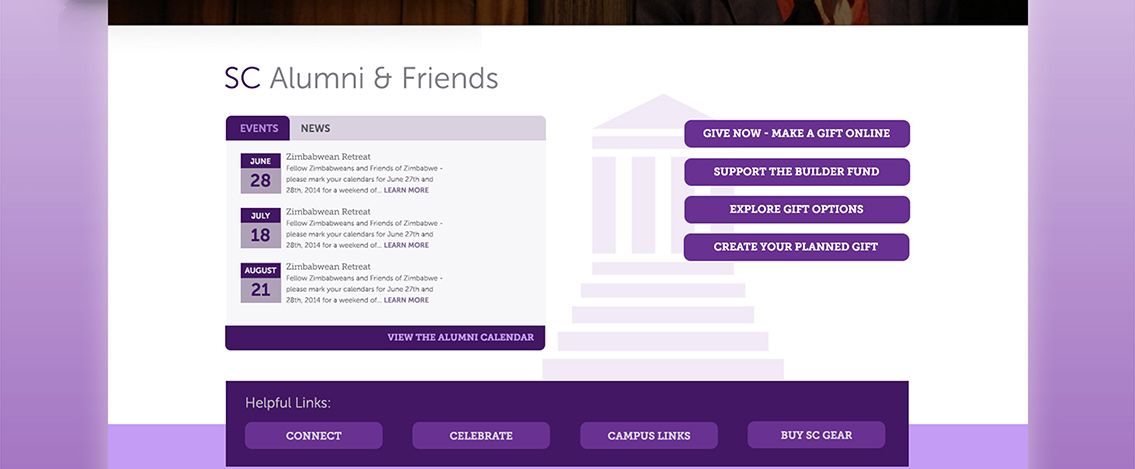Viewport: 1135px width, 469px height.
Task: Select Create Your Planned Gift
Action: [x=796, y=247]
